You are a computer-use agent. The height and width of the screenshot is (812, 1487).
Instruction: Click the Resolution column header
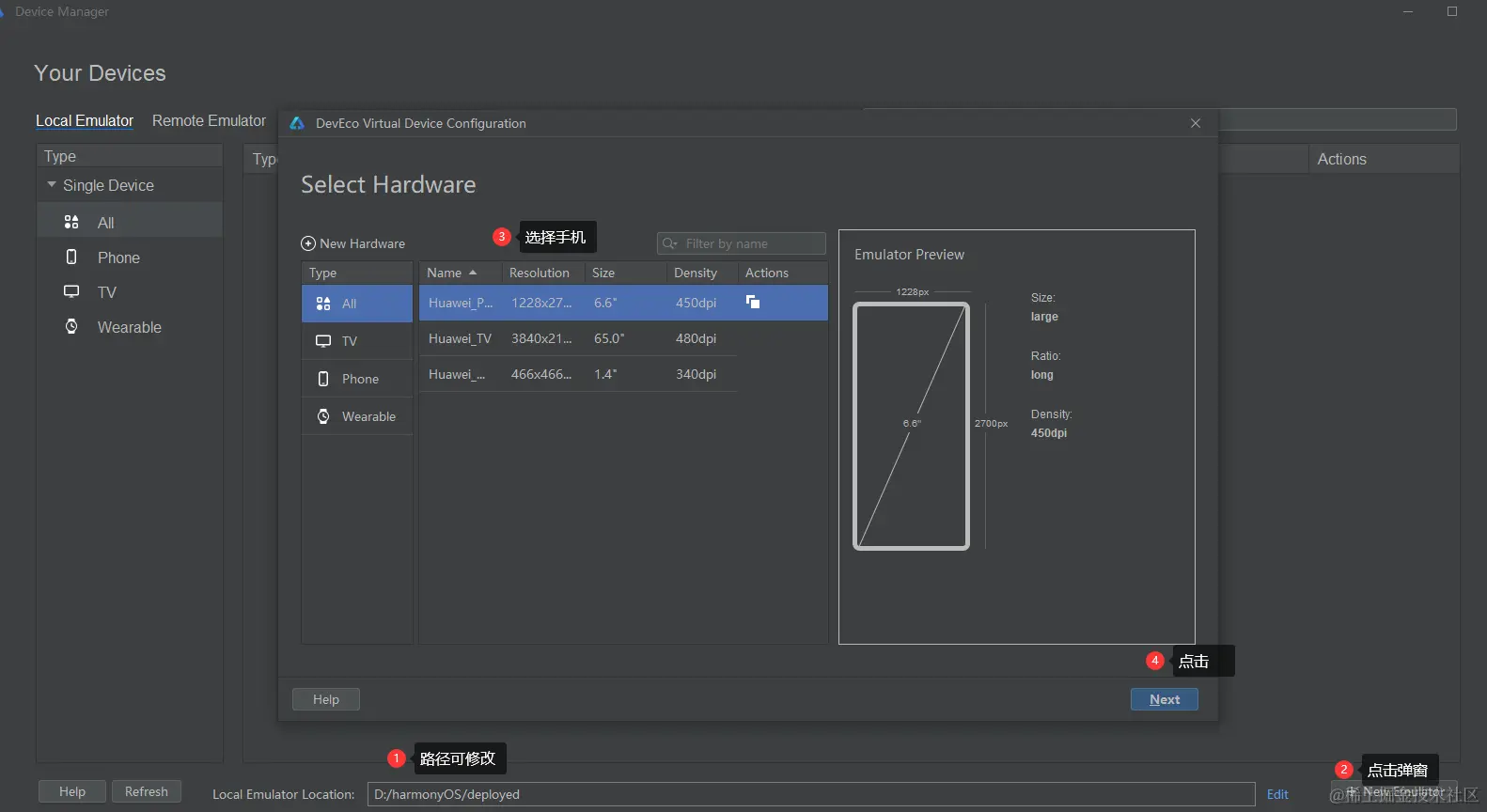coord(540,273)
